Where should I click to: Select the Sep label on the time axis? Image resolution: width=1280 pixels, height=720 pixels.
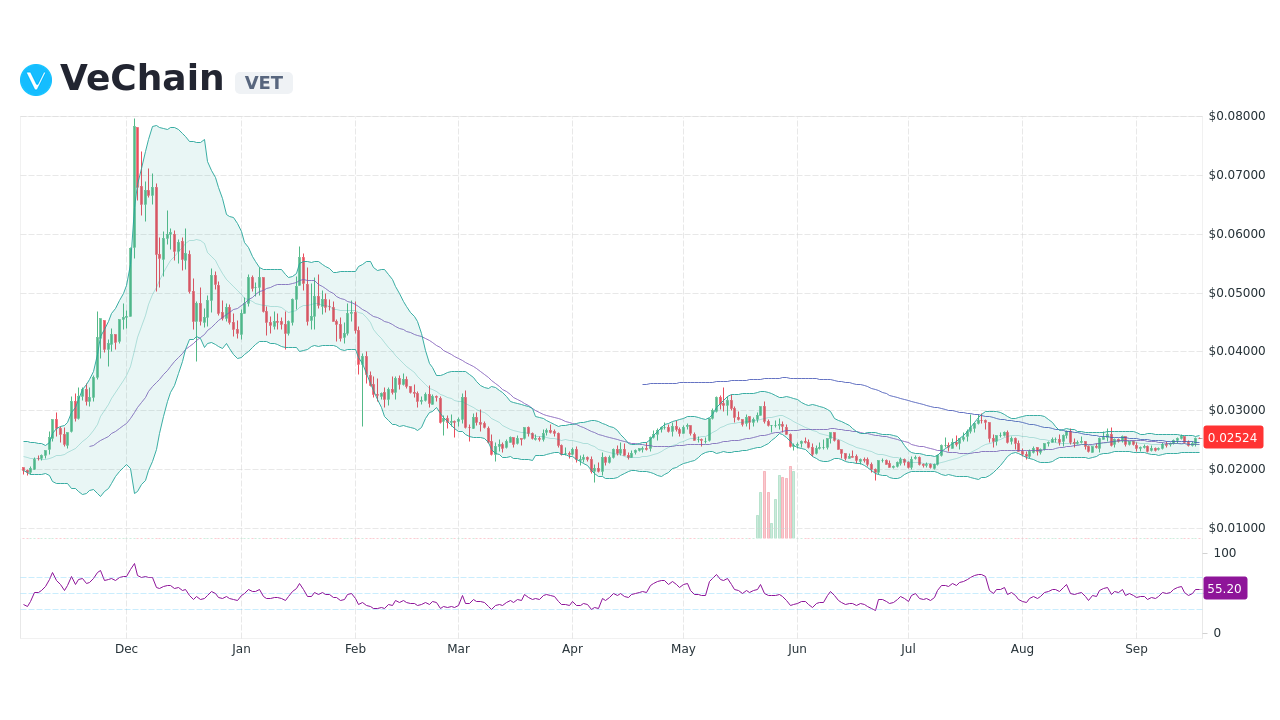1136,648
